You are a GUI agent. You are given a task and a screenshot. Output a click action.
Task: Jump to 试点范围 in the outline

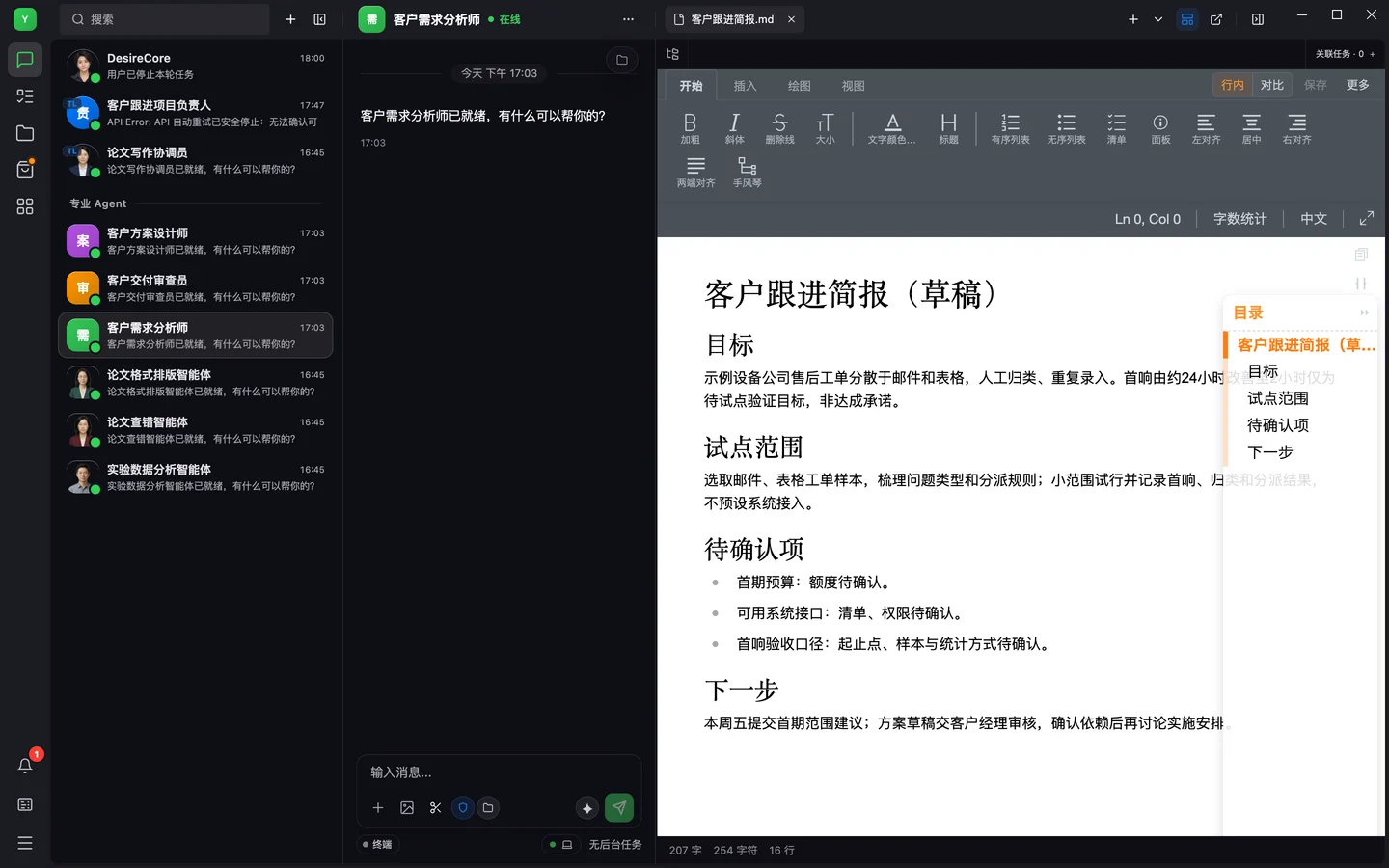1278,398
